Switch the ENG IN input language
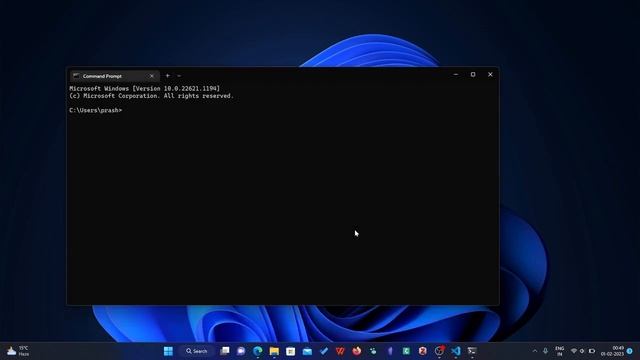The height and width of the screenshot is (360, 640). [560, 351]
